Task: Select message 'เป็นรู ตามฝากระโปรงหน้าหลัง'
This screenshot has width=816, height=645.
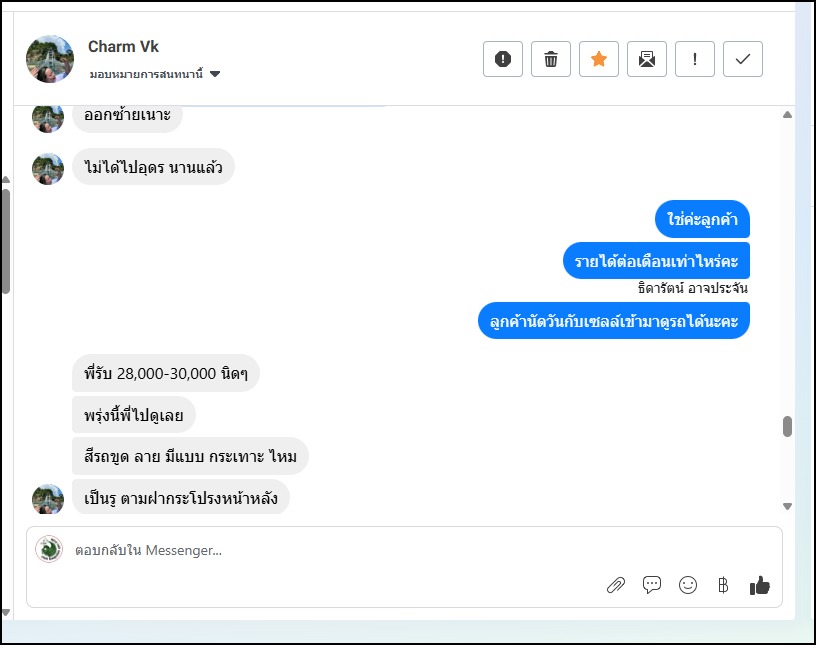Action: [181, 498]
